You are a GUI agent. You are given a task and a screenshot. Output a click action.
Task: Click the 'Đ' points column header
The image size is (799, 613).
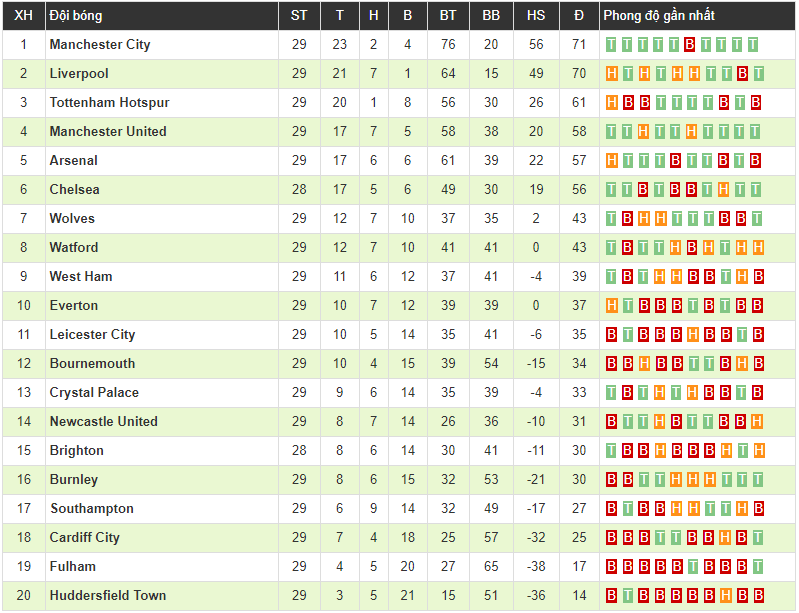579,16
